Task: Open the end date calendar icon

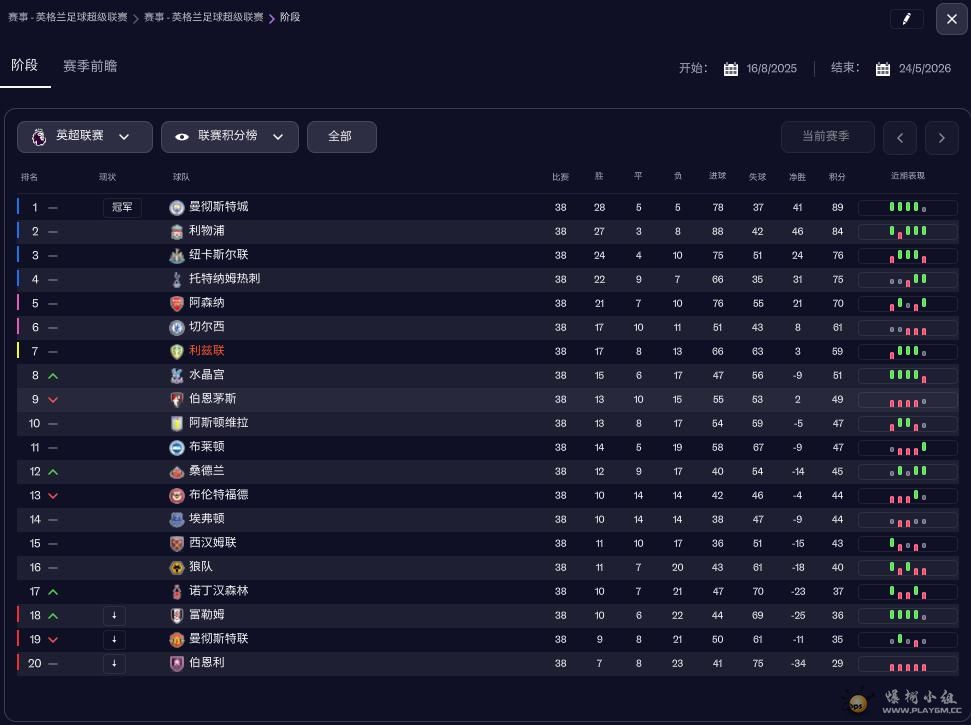Action: [x=883, y=69]
